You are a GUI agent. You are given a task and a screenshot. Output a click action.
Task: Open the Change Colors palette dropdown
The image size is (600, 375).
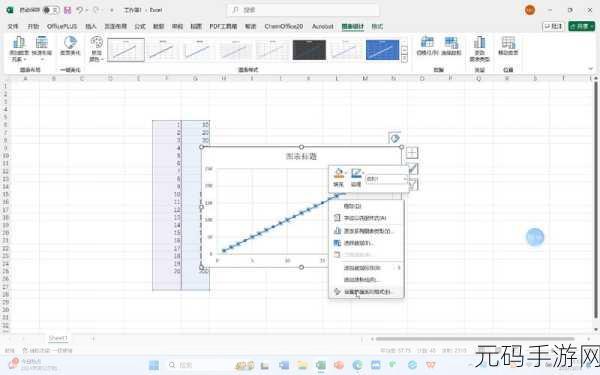tap(96, 49)
